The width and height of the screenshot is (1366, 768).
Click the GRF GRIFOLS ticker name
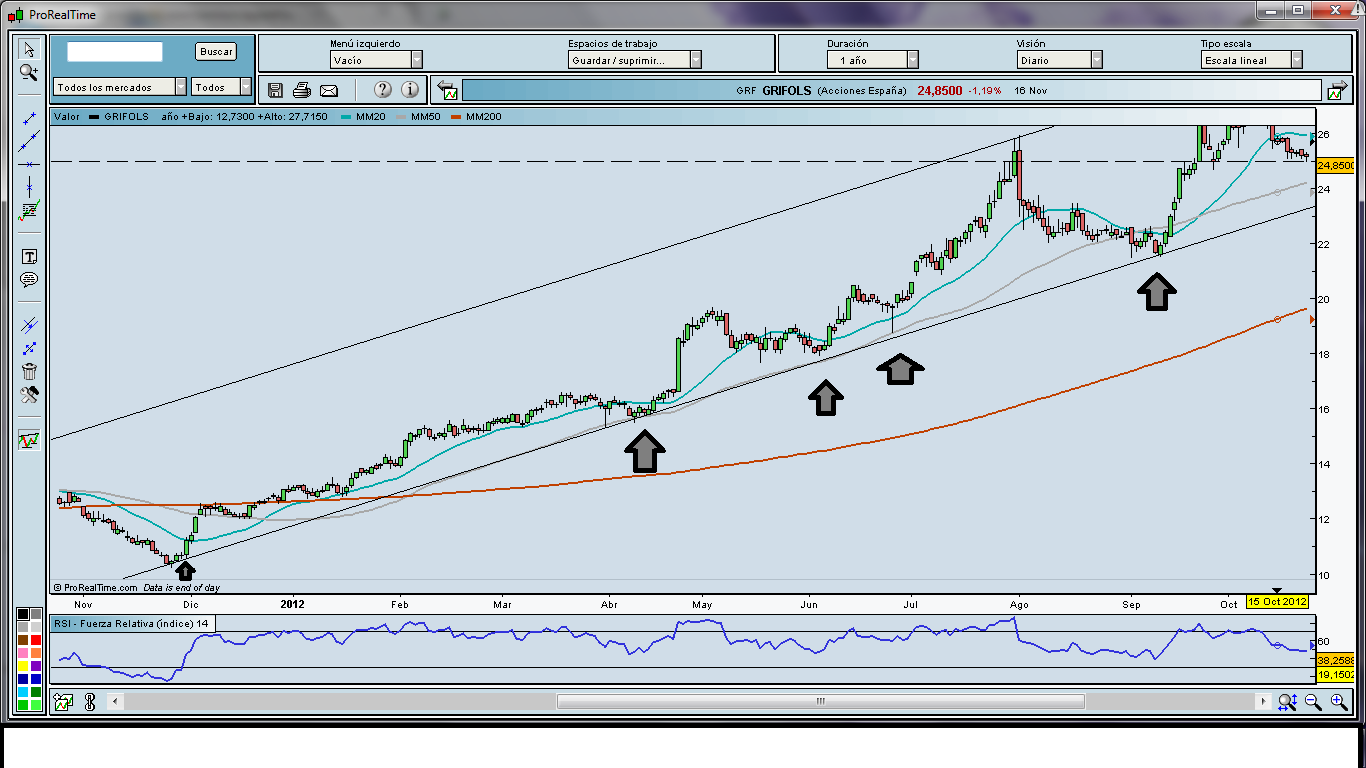[x=774, y=90]
